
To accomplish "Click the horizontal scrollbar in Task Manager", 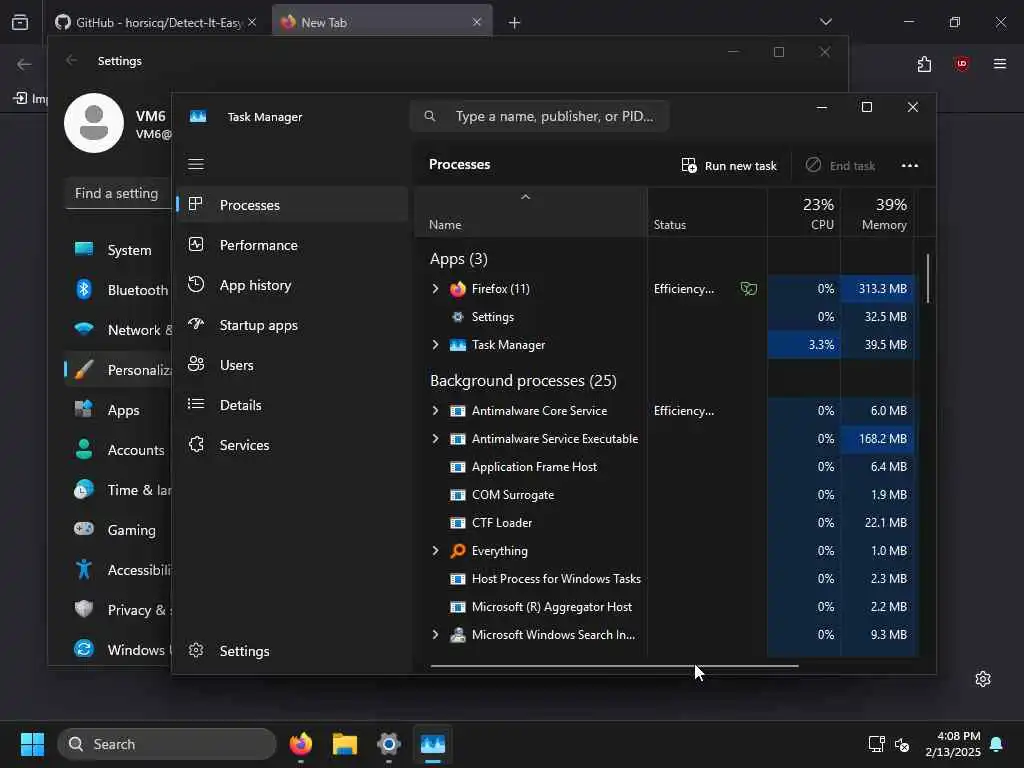I will 614,666.
